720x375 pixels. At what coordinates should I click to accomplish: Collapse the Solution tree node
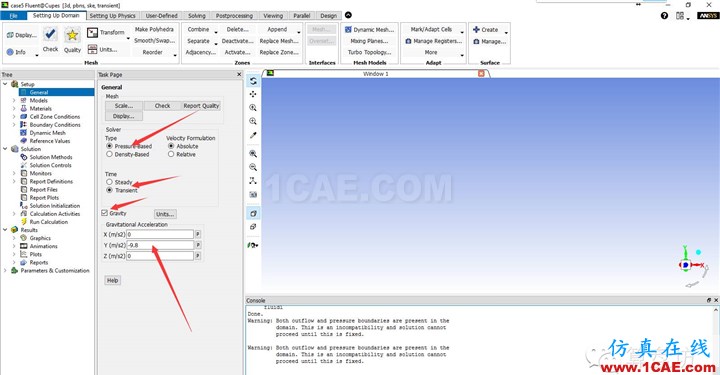click(x=5, y=149)
